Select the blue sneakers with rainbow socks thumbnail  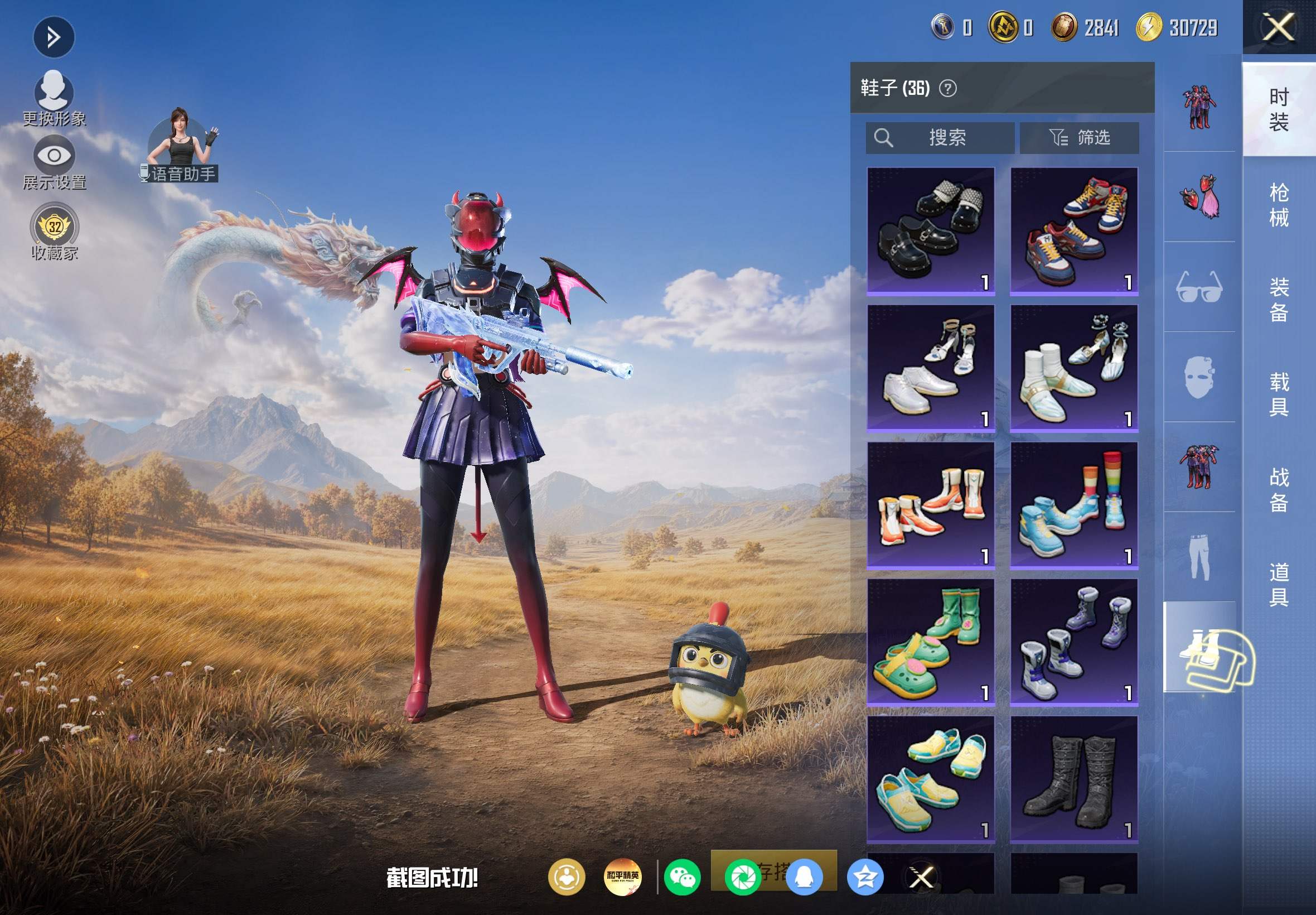point(1073,505)
